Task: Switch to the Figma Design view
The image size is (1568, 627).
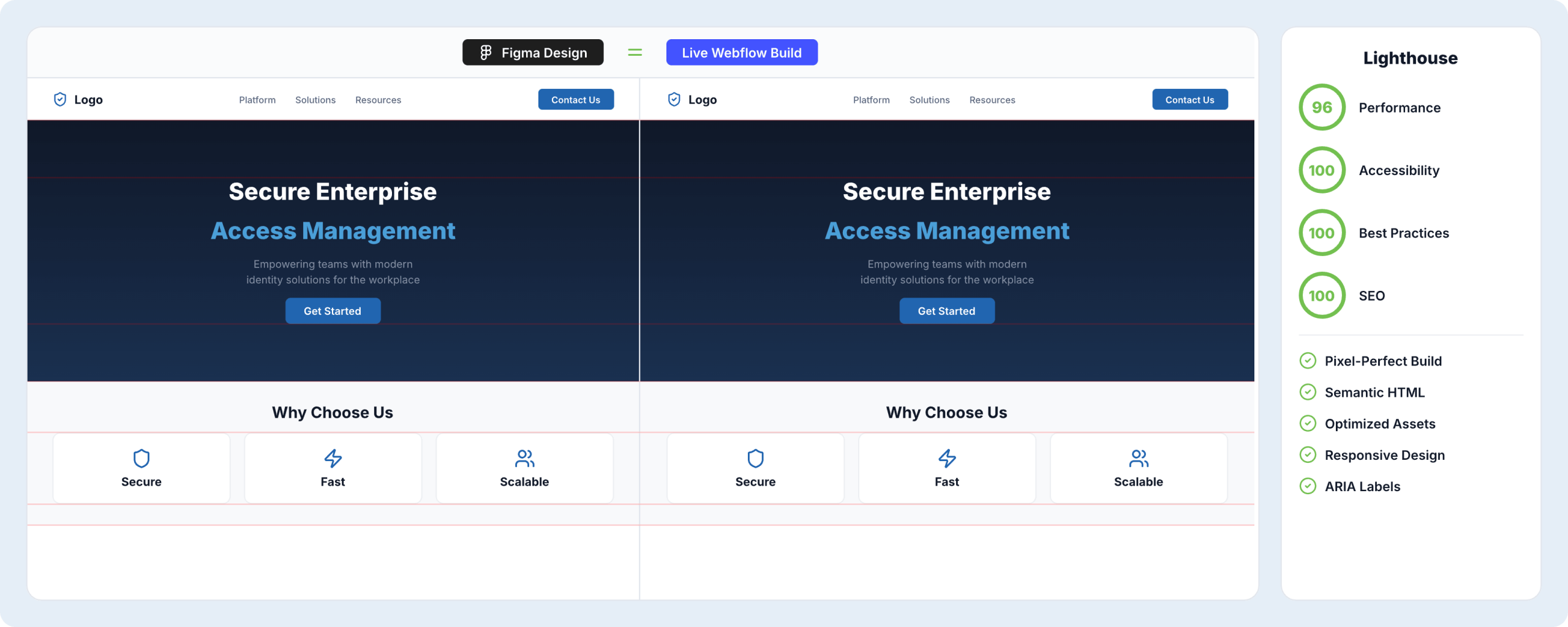Action: coord(532,52)
